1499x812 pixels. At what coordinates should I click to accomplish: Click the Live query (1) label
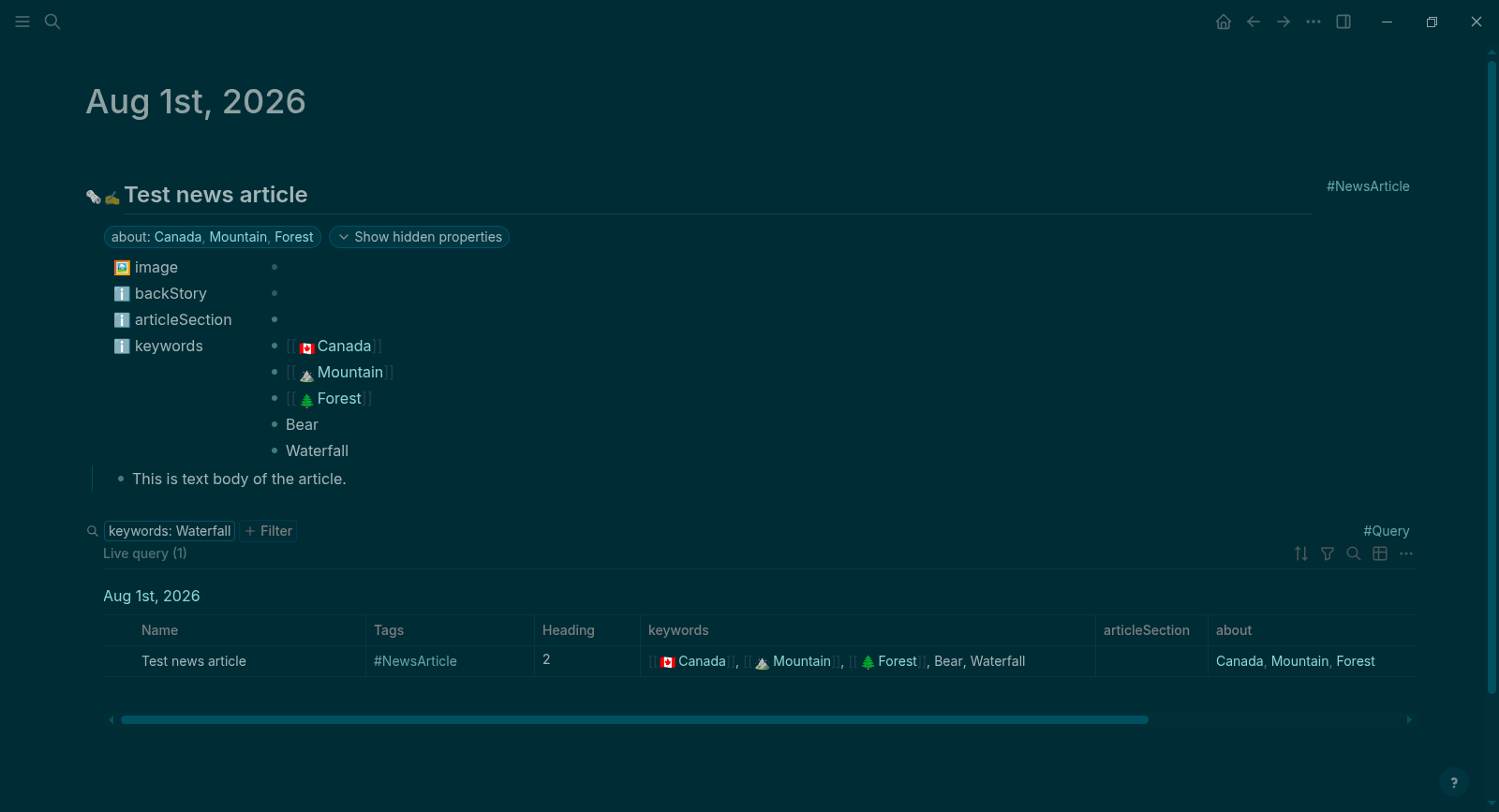click(x=145, y=554)
